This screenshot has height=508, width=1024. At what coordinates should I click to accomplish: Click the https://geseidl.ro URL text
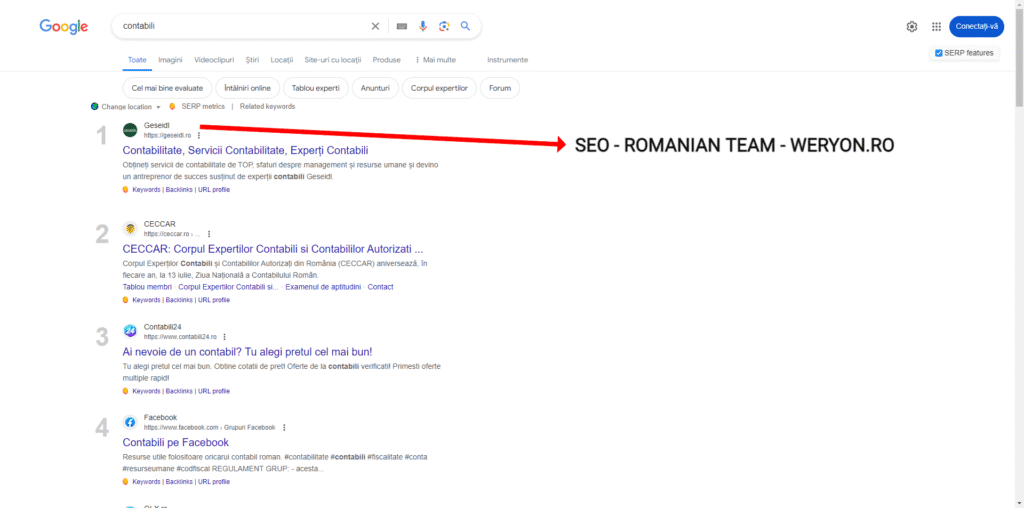point(168,136)
